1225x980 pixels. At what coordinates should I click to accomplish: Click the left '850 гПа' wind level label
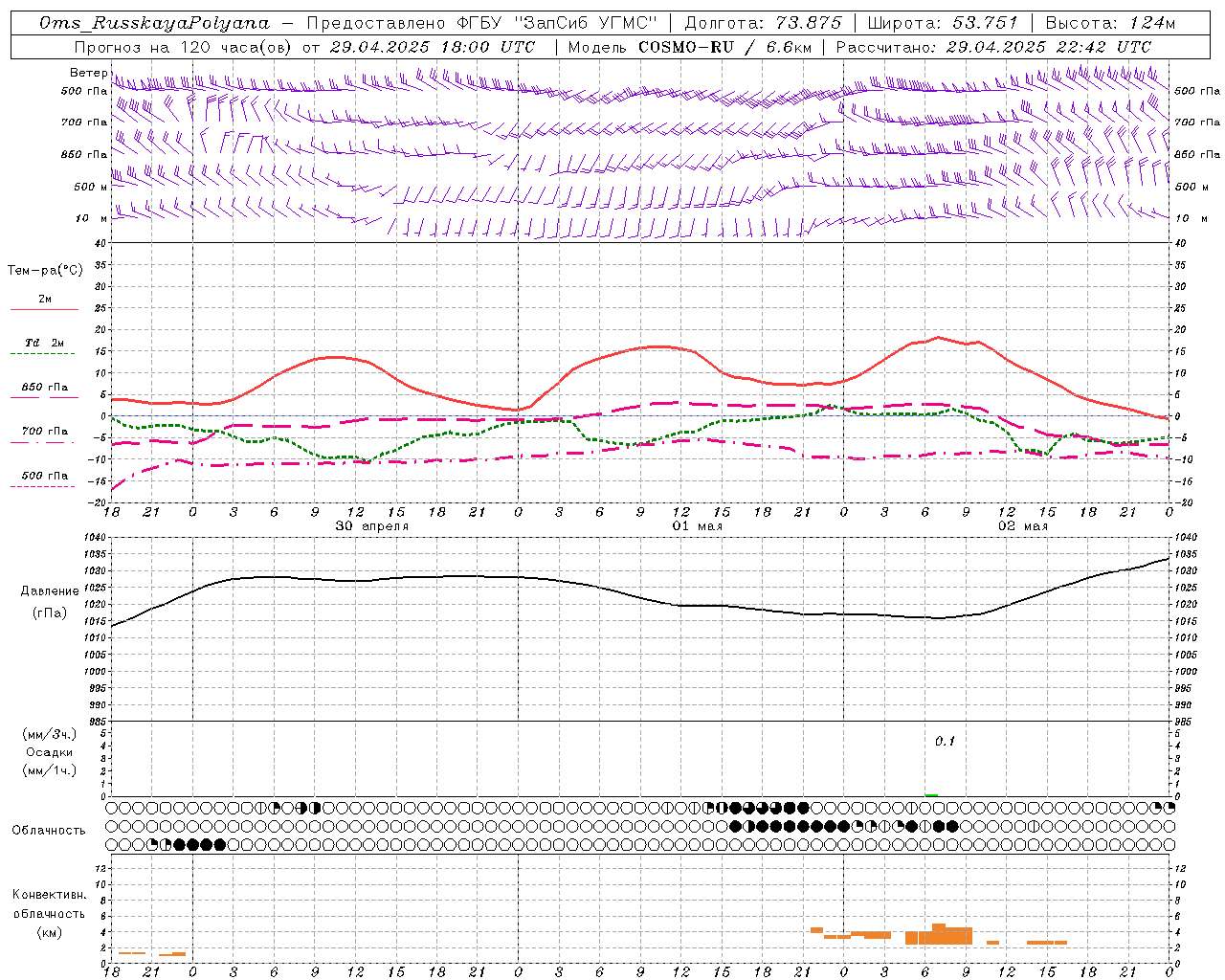point(84,154)
